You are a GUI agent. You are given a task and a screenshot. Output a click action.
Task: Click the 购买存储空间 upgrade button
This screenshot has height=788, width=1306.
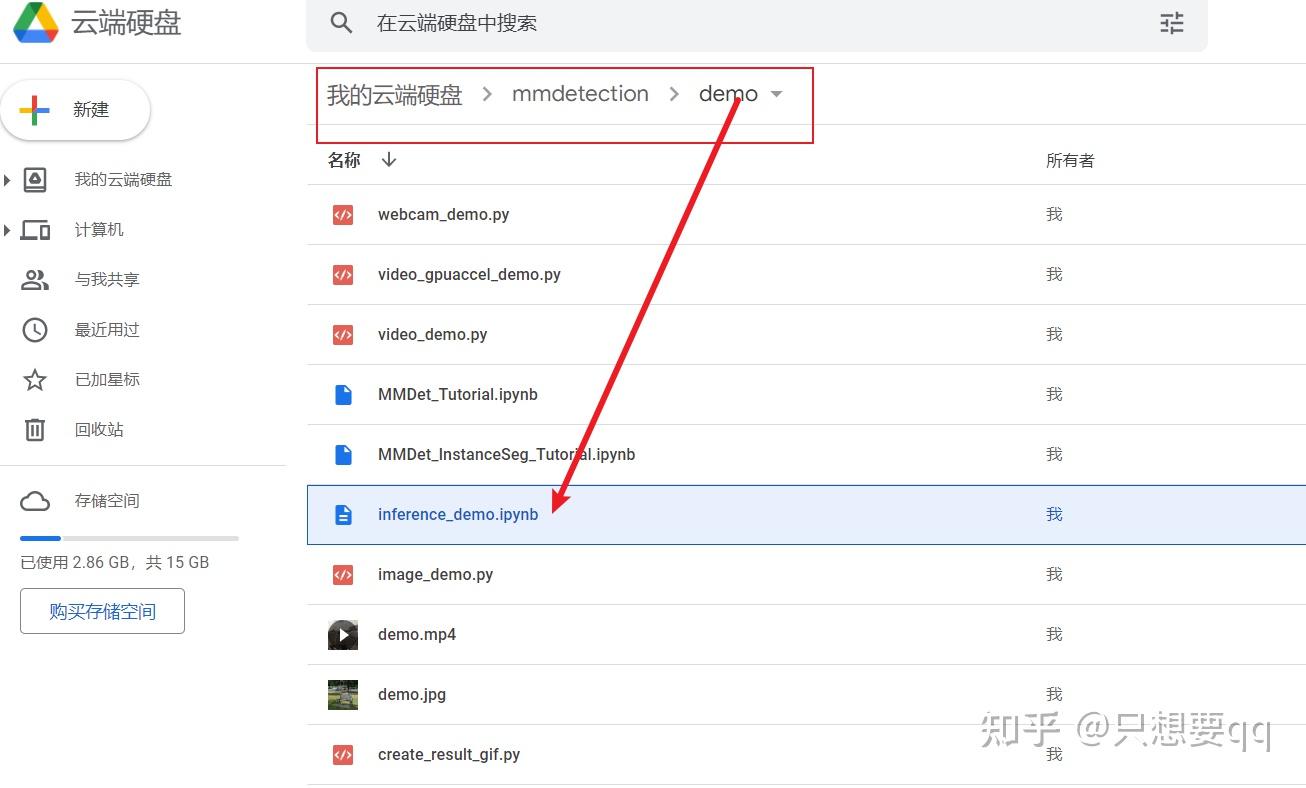pyautogui.click(x=101, y=611)
